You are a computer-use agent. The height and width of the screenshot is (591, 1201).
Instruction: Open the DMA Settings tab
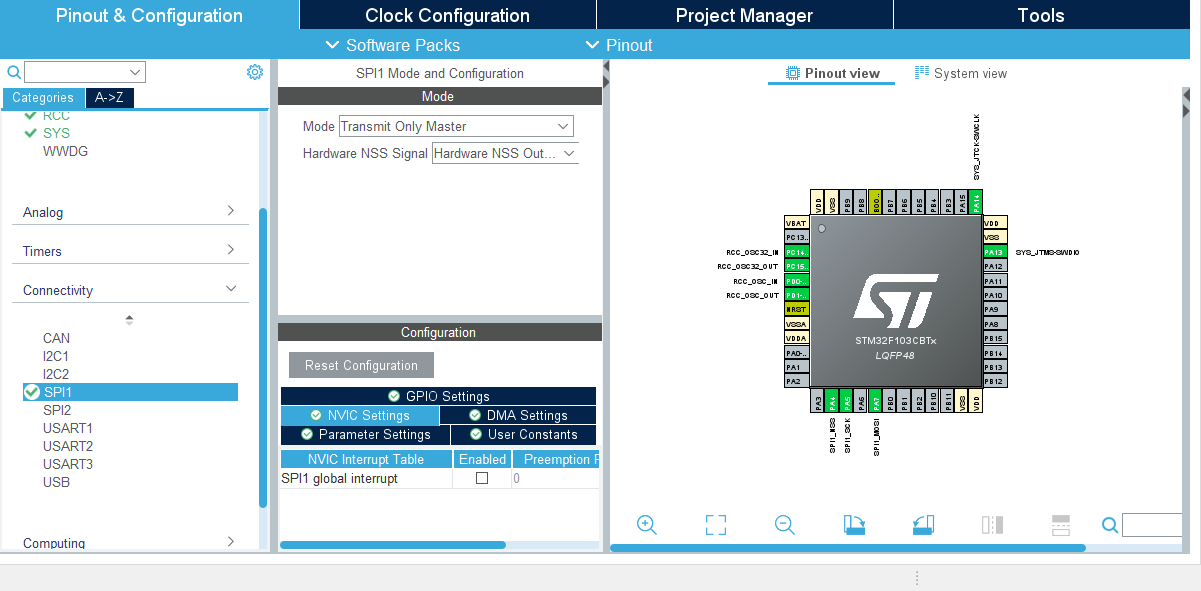pyautogui.click(x=518, y=415)
